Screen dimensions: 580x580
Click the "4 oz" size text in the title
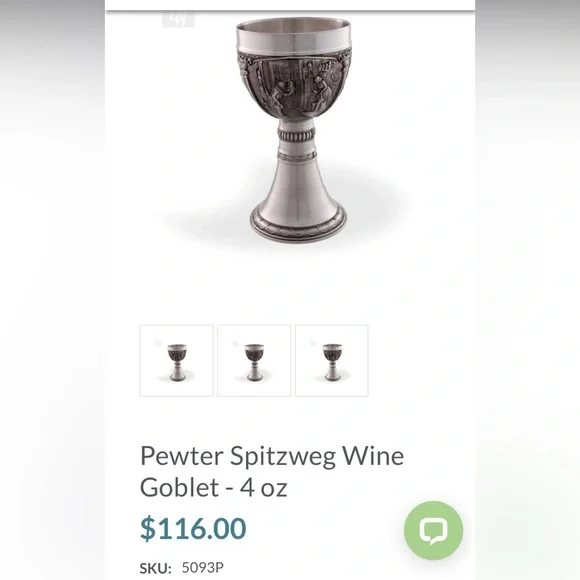(263, 487)
